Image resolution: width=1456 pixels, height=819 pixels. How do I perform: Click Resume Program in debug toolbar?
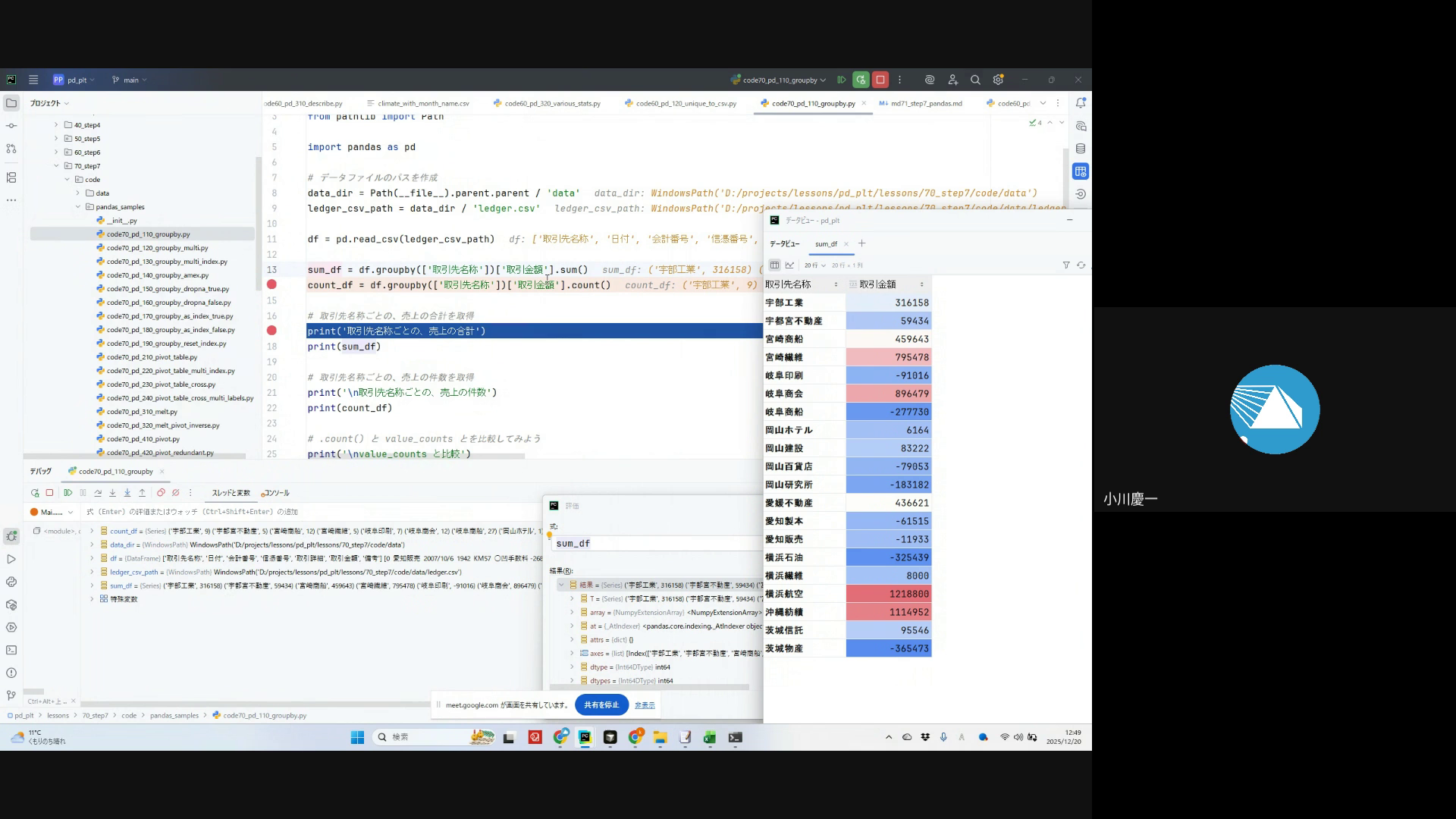click(x=67, y=493)
